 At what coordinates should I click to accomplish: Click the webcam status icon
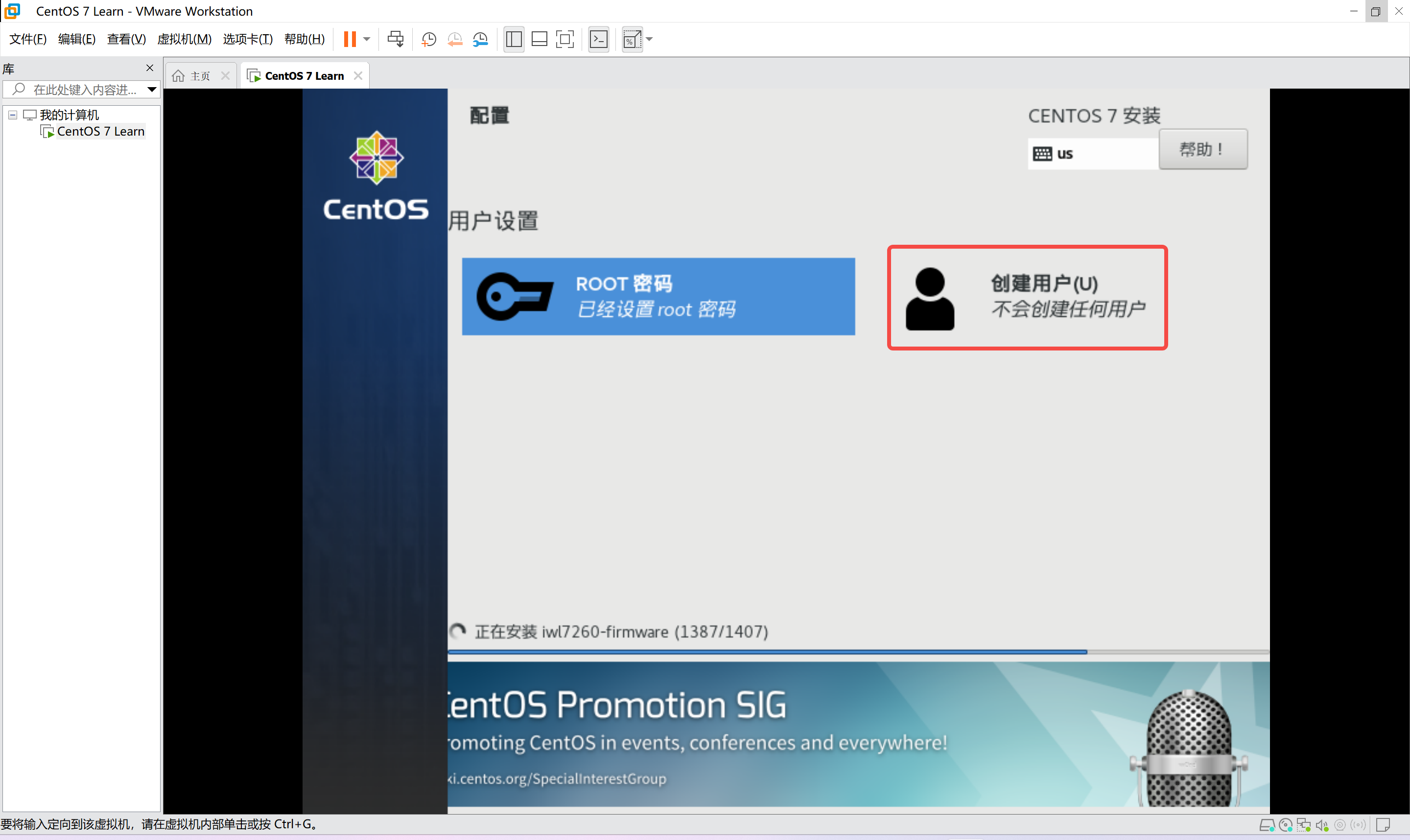coord(1340,825)
